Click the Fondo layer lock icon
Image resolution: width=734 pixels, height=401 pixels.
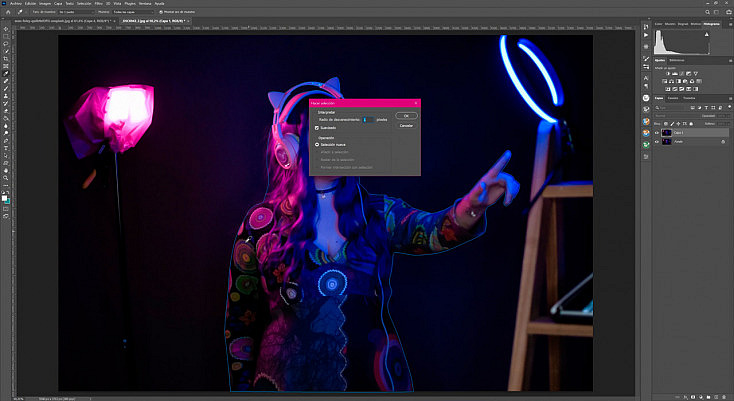coord(723,142)
